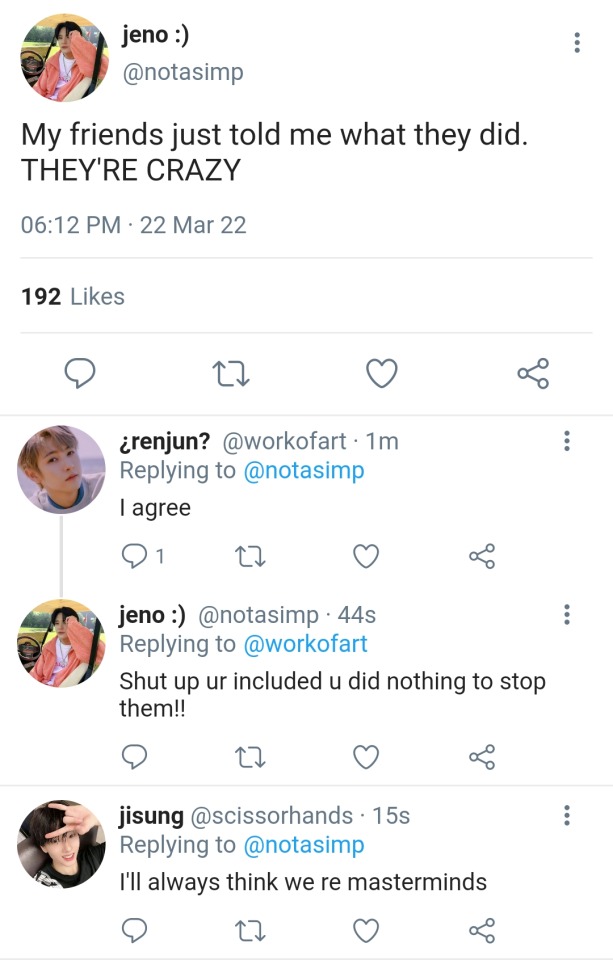Reply to jeno's main tweet
Image resolution: width=613 pixels, height=960 pixels.
(x=80, y=374)
